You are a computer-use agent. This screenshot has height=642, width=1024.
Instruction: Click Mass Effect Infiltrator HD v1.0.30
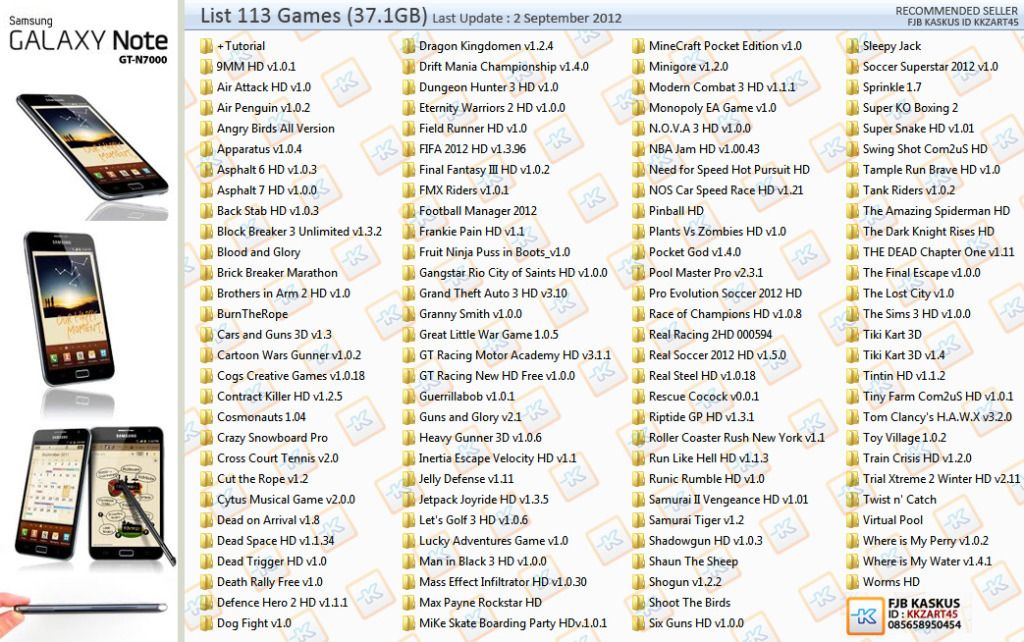(x=503, y=582)
